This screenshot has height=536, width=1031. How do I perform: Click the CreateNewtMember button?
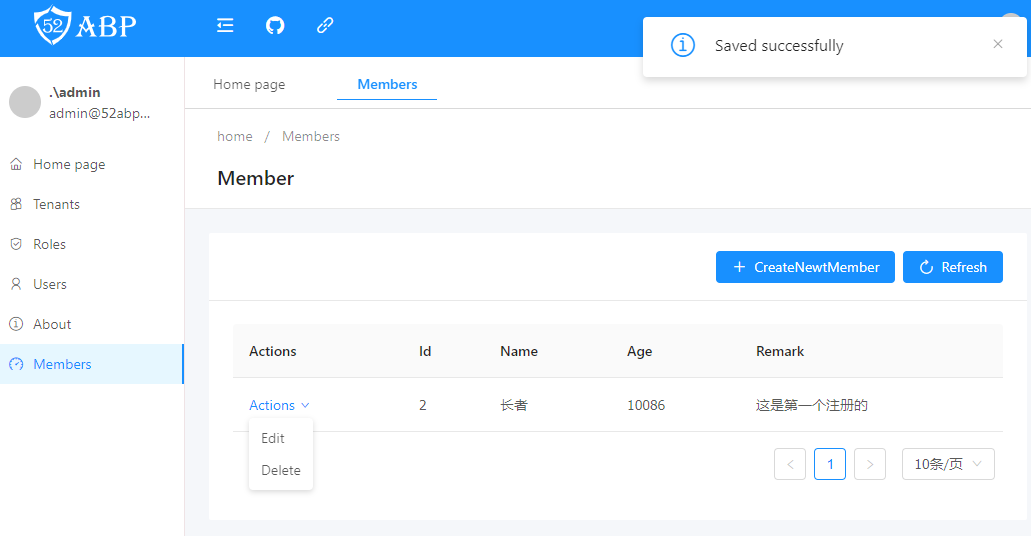click(805, 267)
